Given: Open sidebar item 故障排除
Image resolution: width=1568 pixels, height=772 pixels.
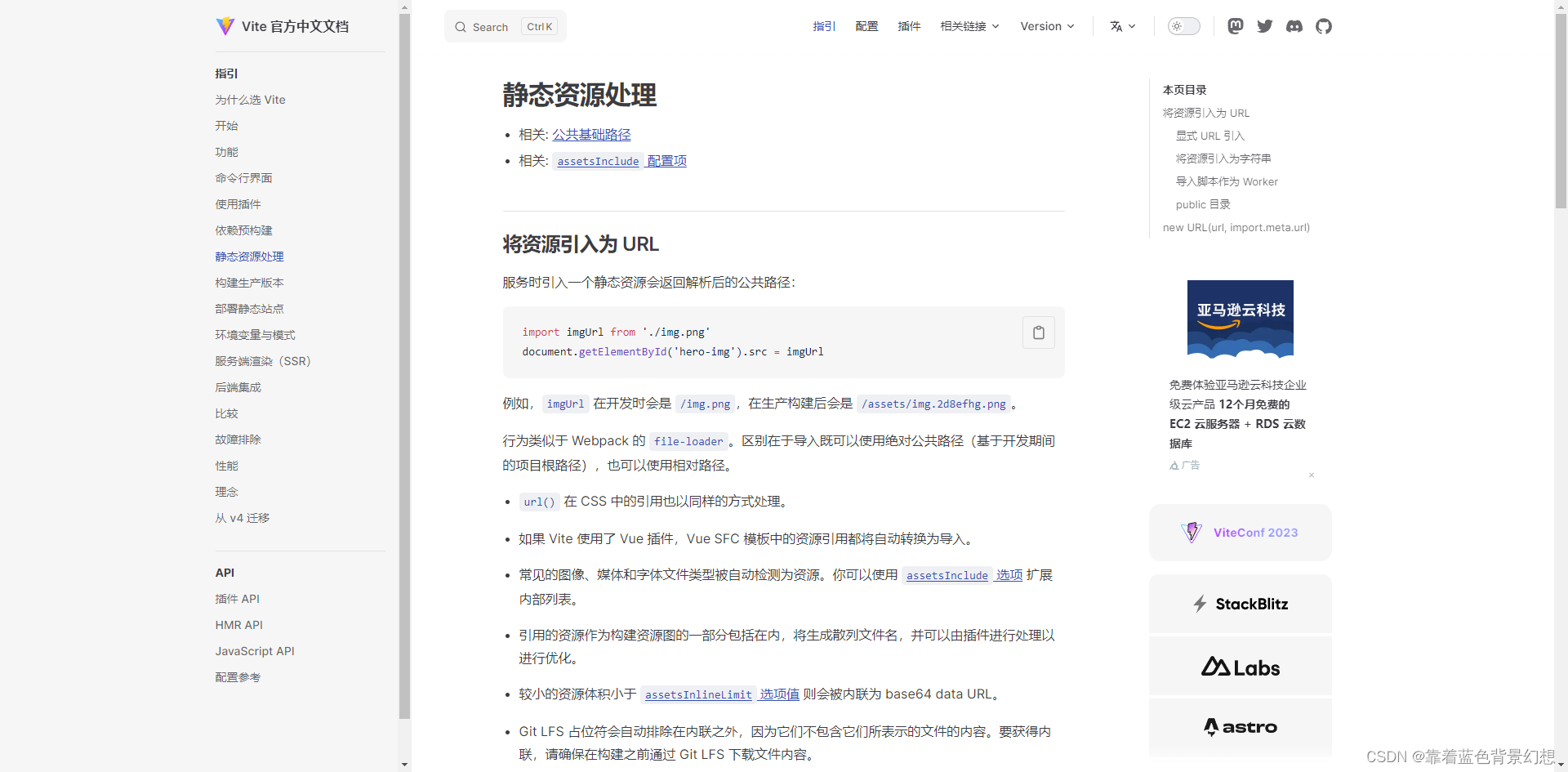Looking at the screenshot, I should [238, 440].
